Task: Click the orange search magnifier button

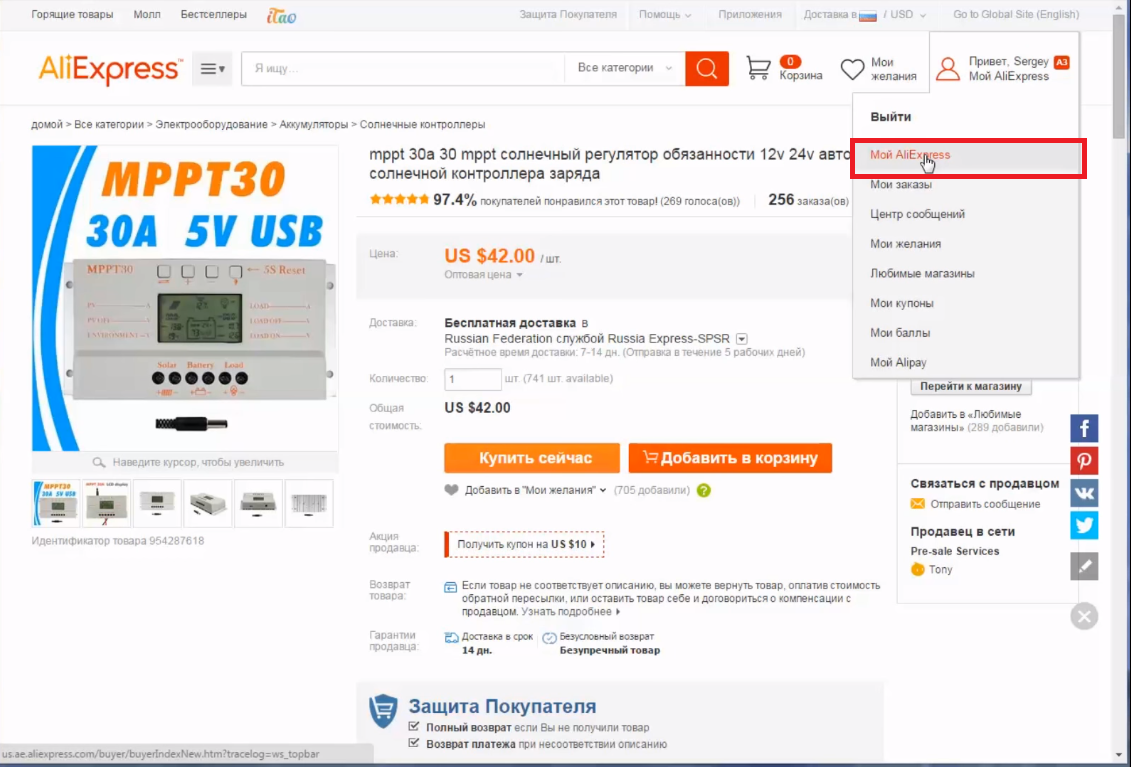Action: [707, 69]
